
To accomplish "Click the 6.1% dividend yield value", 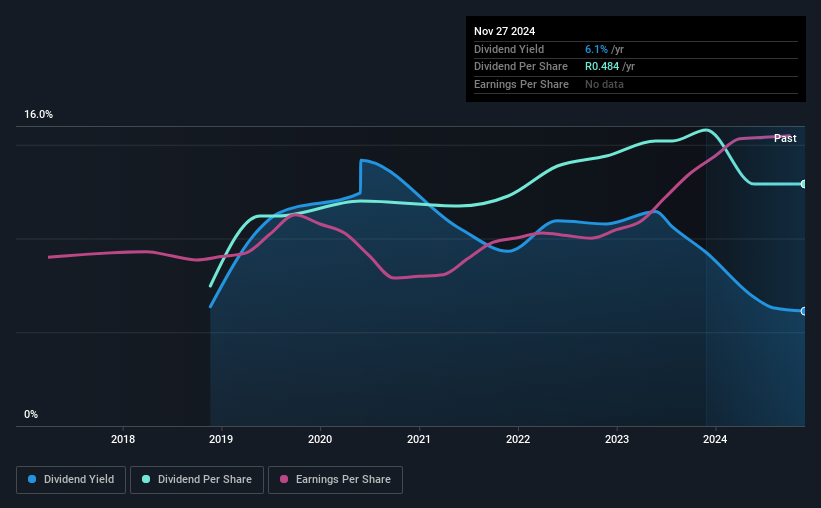I will point(596,49).
